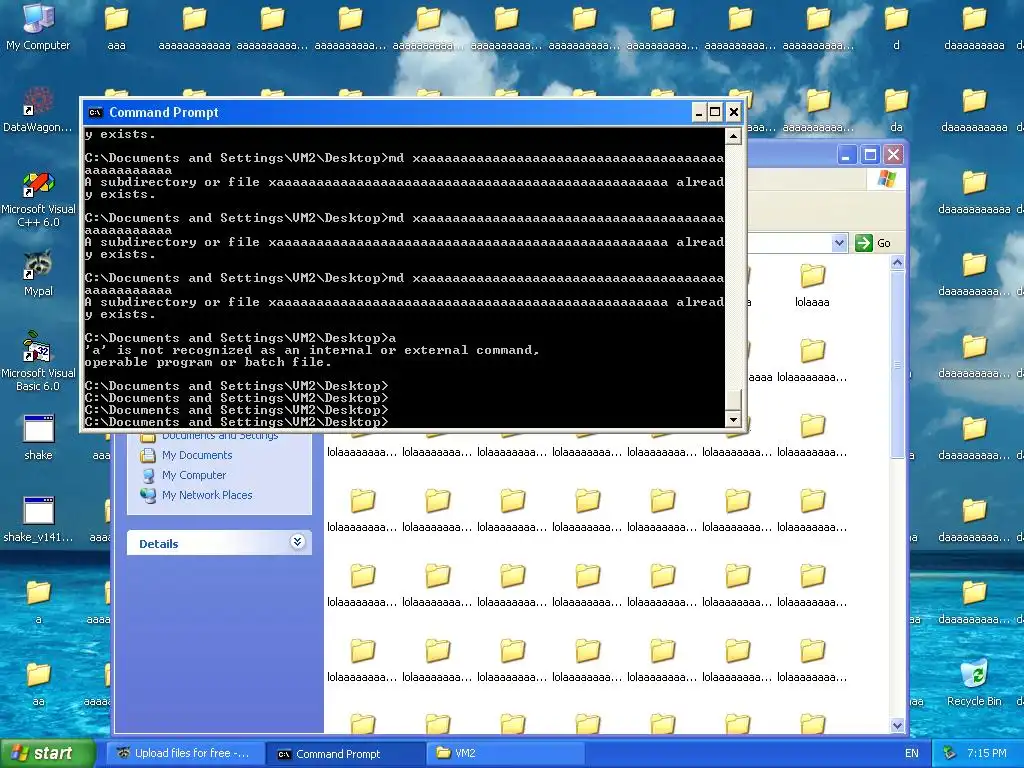Click the VM2 window scrollbar down arrow
Image resolution: width=1024 pixels, height=768 pixels.
coord(897,725)
